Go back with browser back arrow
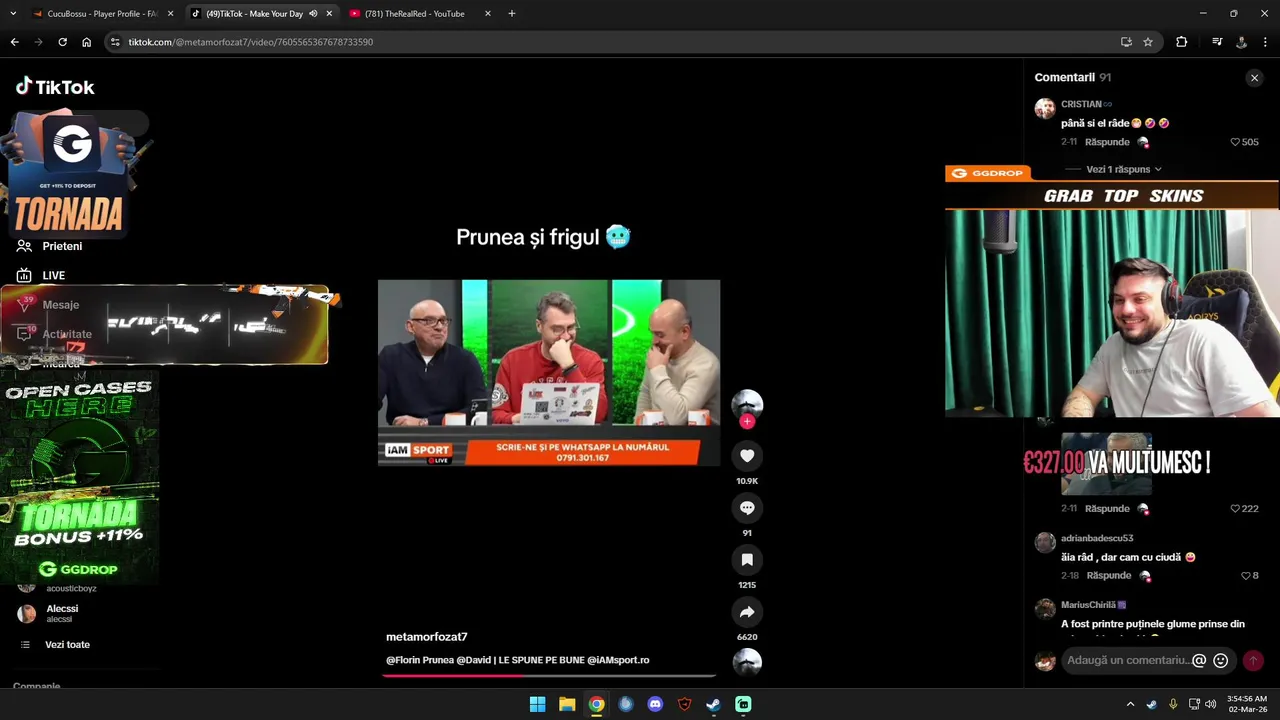 point(14,42)
